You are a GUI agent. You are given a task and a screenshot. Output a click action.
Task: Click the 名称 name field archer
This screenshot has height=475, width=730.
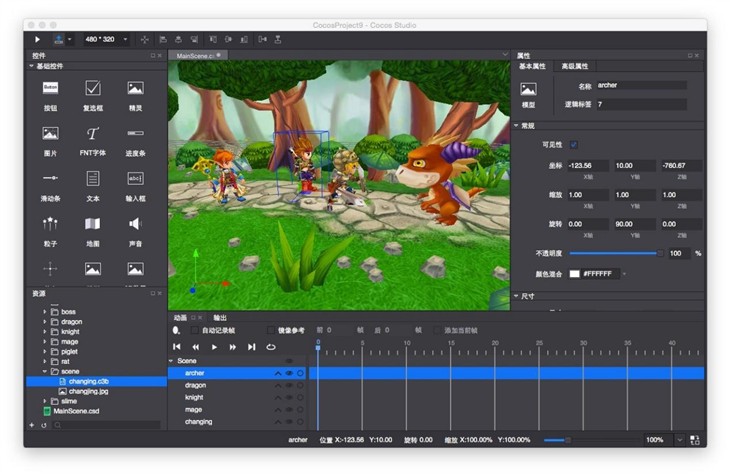coord(641,85)
